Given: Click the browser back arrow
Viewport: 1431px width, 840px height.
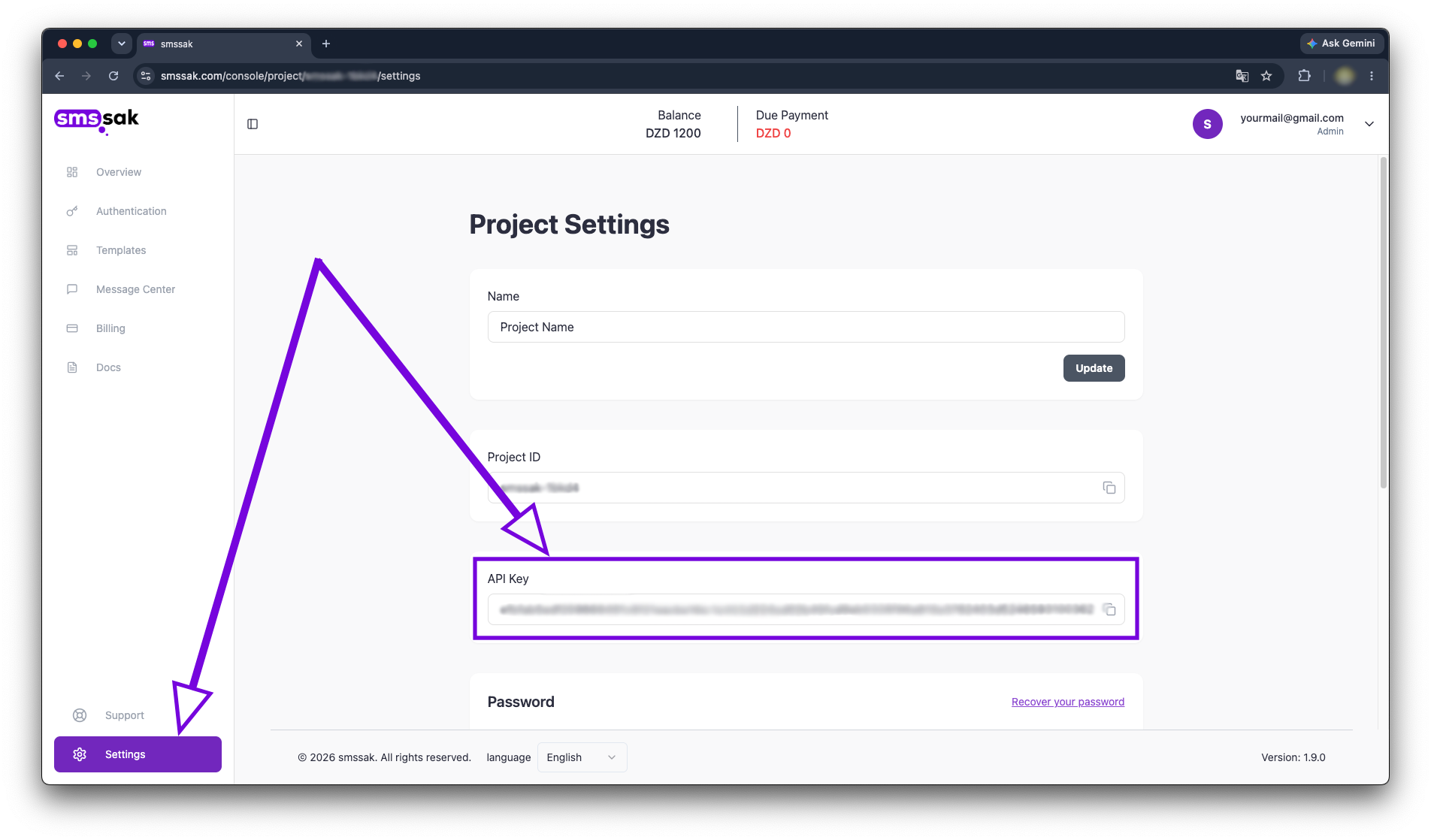Looking at the screenshot, I should click(59, 76).
